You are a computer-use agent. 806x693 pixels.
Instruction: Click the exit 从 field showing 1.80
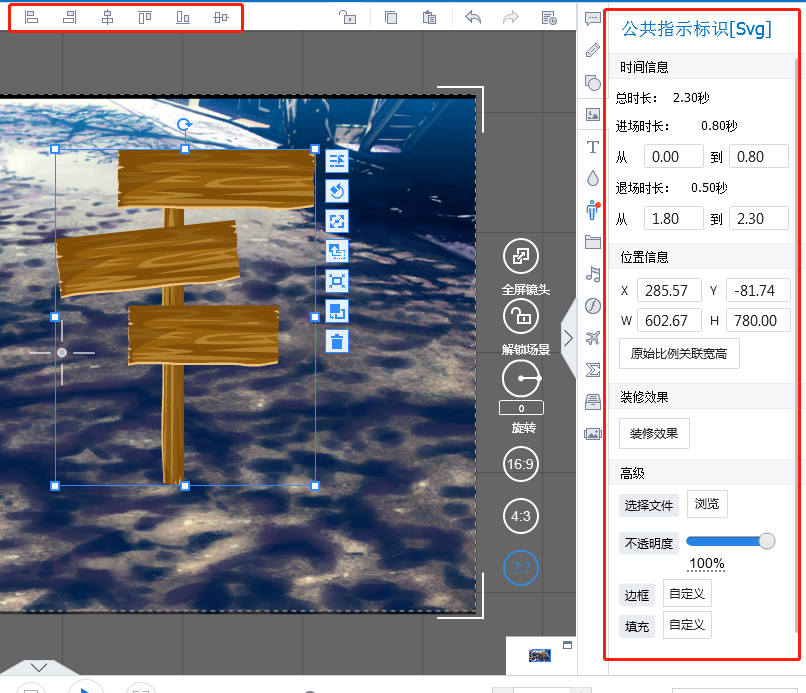coord(673,218)
